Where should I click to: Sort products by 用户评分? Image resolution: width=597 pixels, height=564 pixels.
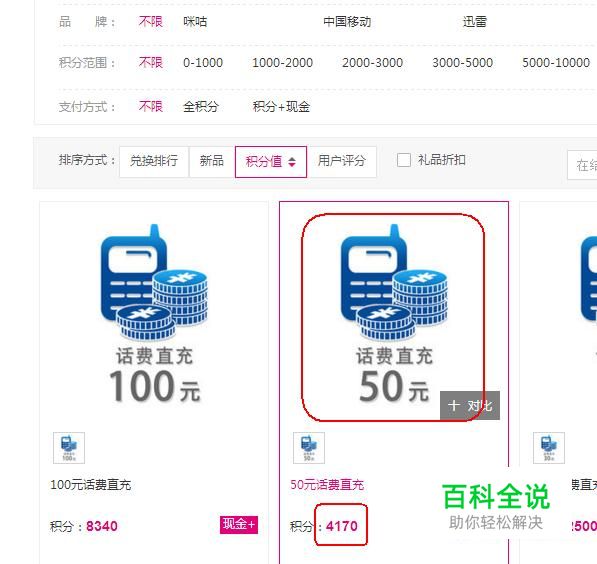click(342, 162)
